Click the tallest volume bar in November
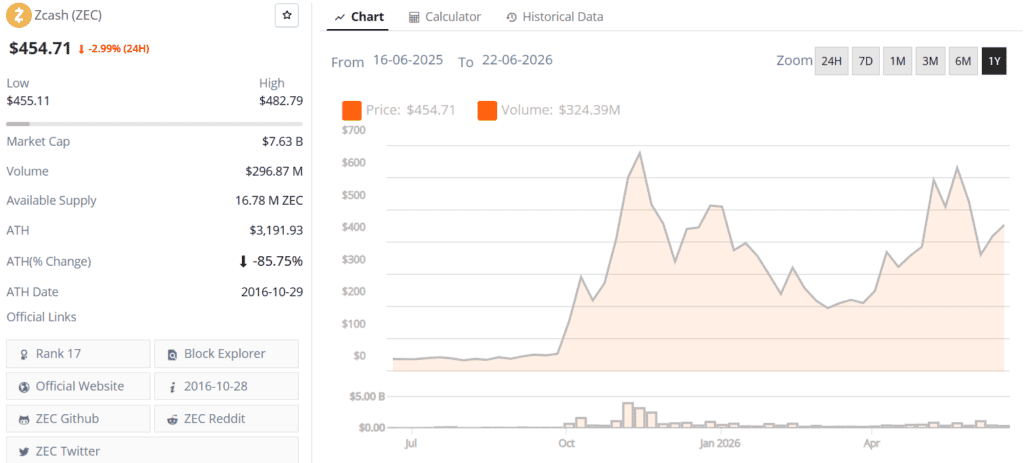The width and height of the screenshot is (1024, 463). pyautogui.click(x=628, y=415)
